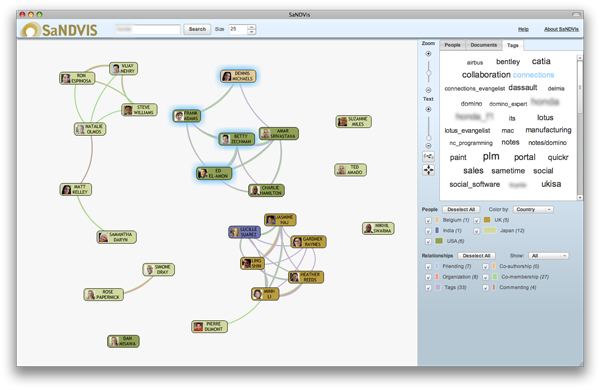600x389 pixels.
Task: Switch to the People tab
Action: (x=452, y=45)
